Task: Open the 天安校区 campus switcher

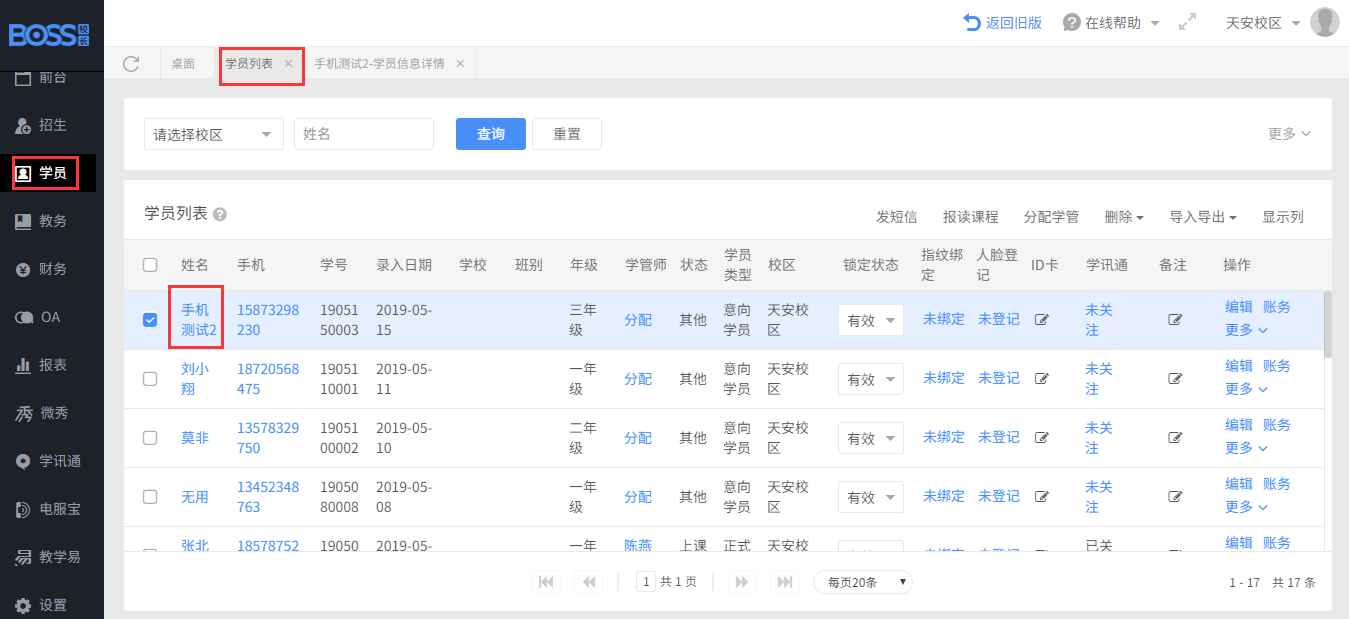Action: tap(1263, 22)
